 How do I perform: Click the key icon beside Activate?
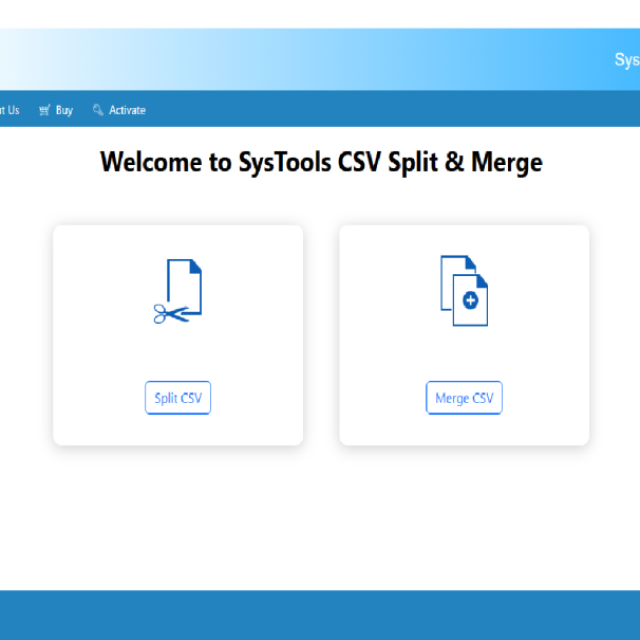click(98, 110)
